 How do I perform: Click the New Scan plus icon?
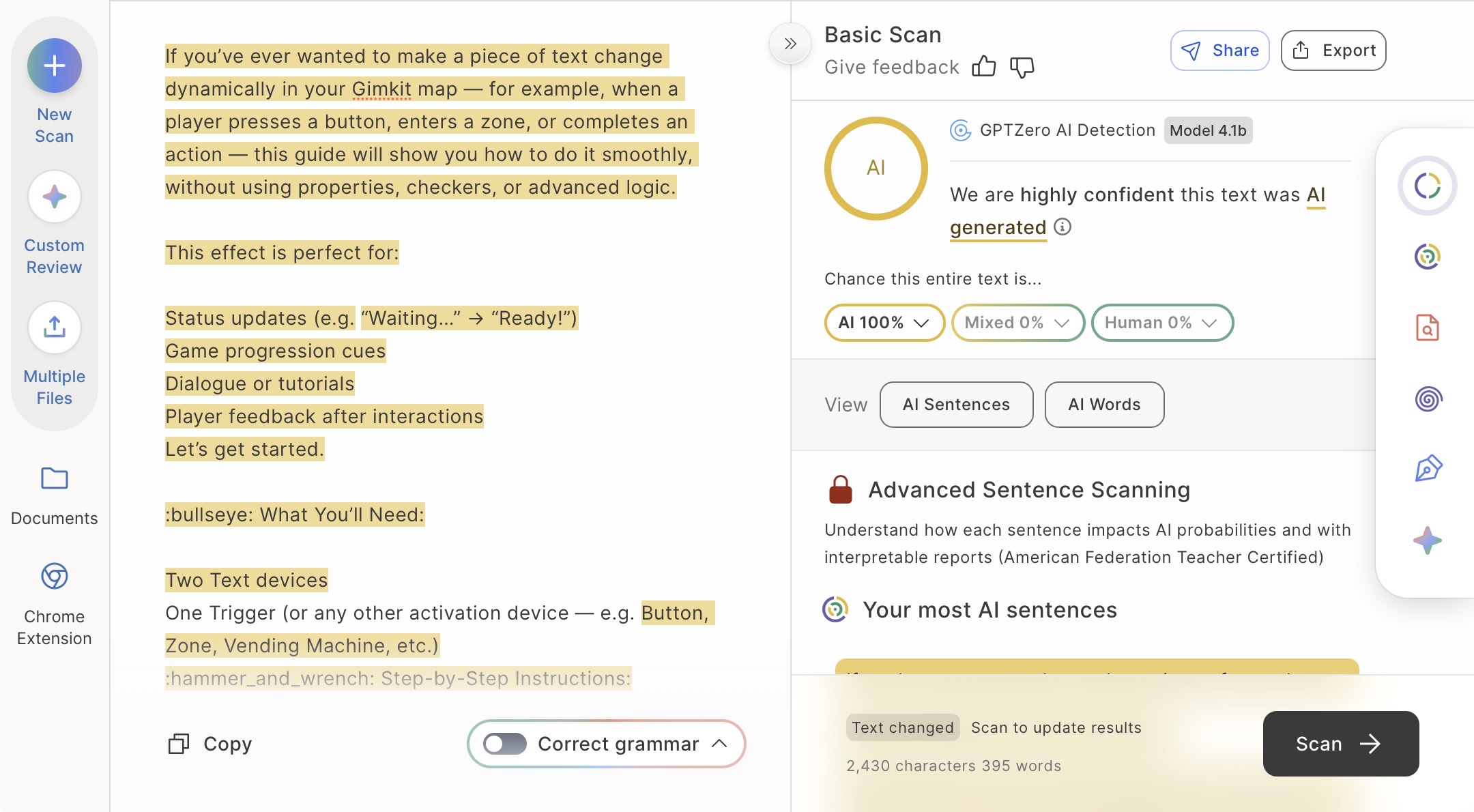pos(55,66)
